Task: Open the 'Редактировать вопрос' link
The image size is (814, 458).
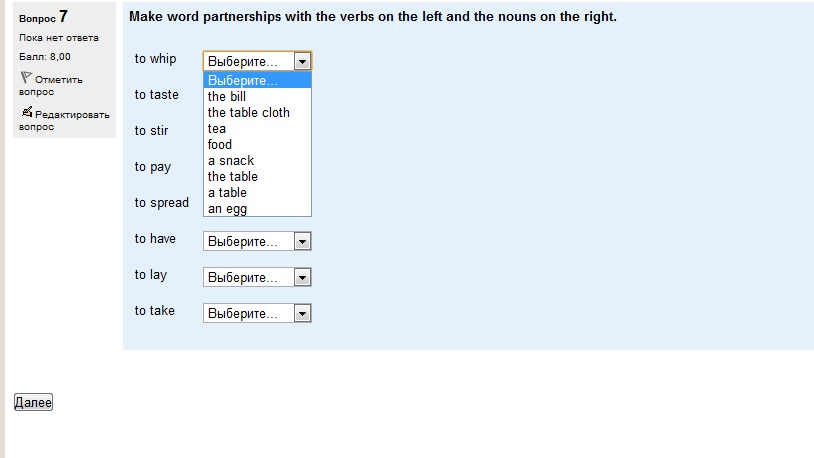Action: click(64, 120)
